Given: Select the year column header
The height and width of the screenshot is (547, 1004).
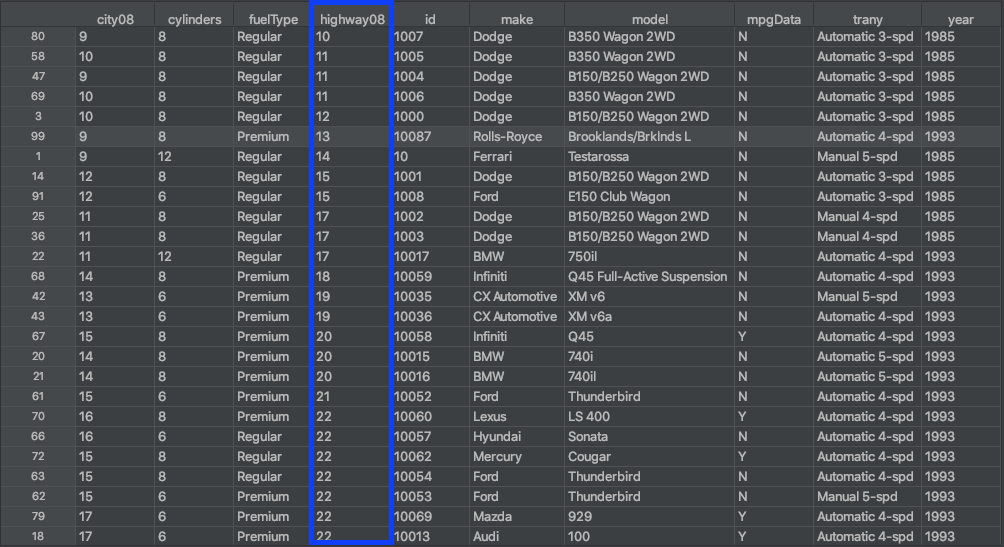Looking at the screenshot, I should point(961,19).
